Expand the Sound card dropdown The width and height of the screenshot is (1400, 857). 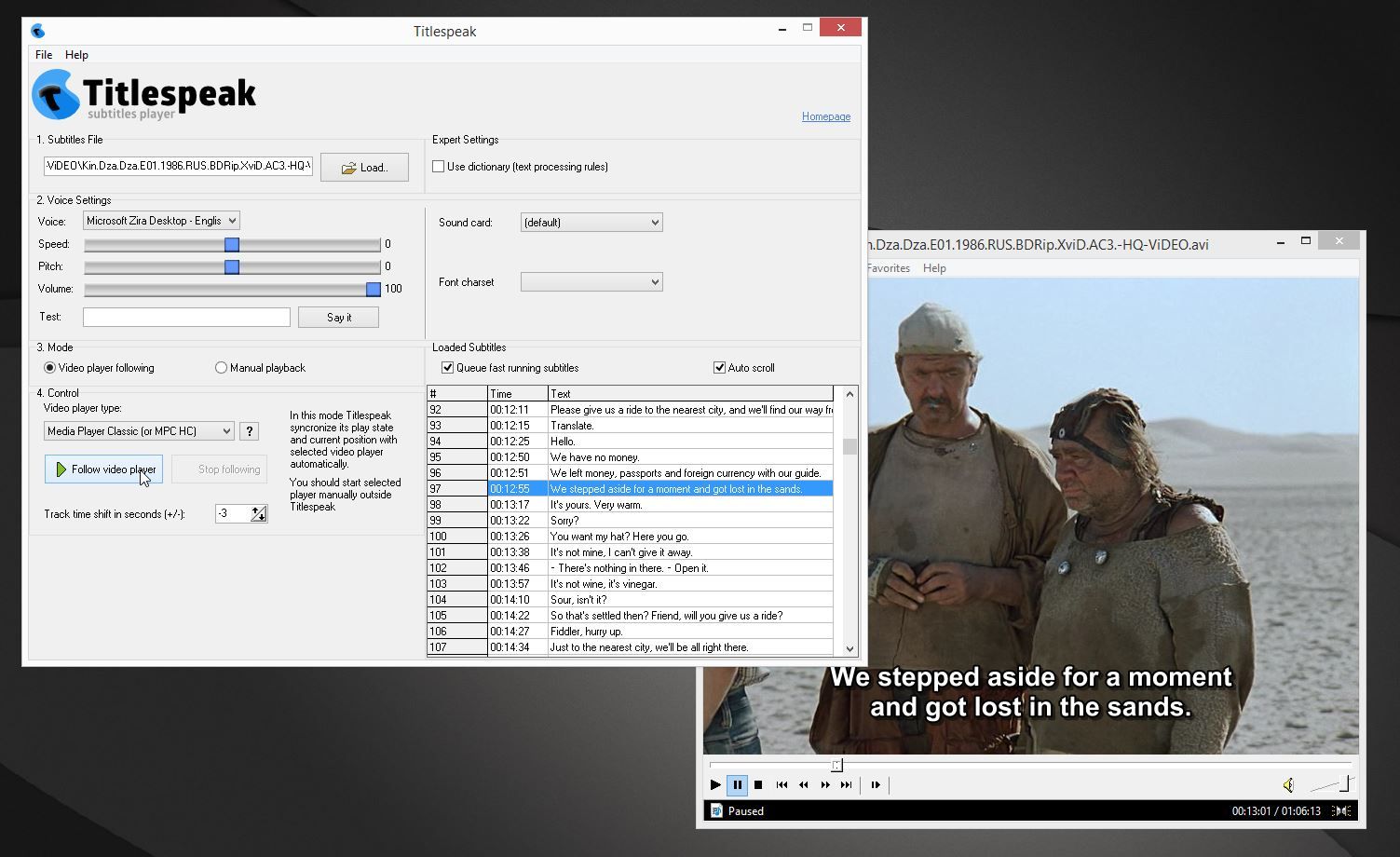click(x=591, y=223)
